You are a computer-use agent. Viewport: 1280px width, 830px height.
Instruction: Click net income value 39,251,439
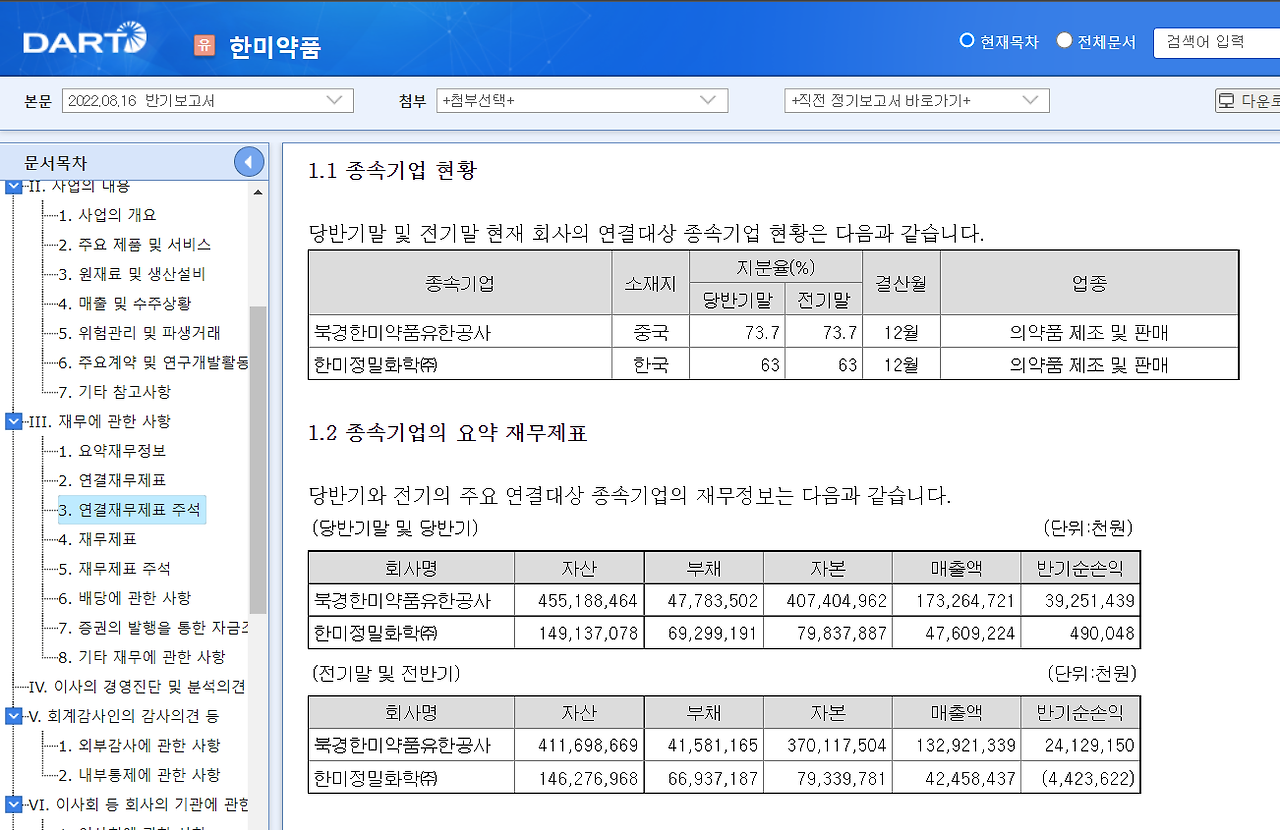[1089, 601]
